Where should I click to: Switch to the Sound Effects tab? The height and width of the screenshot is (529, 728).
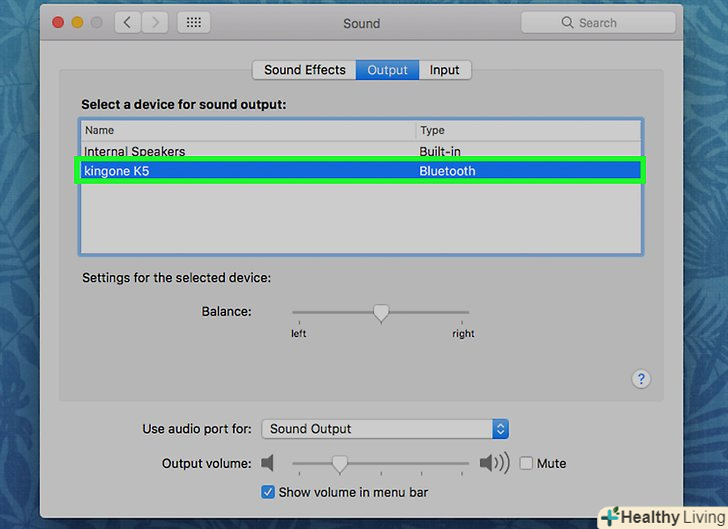(305, 70)
